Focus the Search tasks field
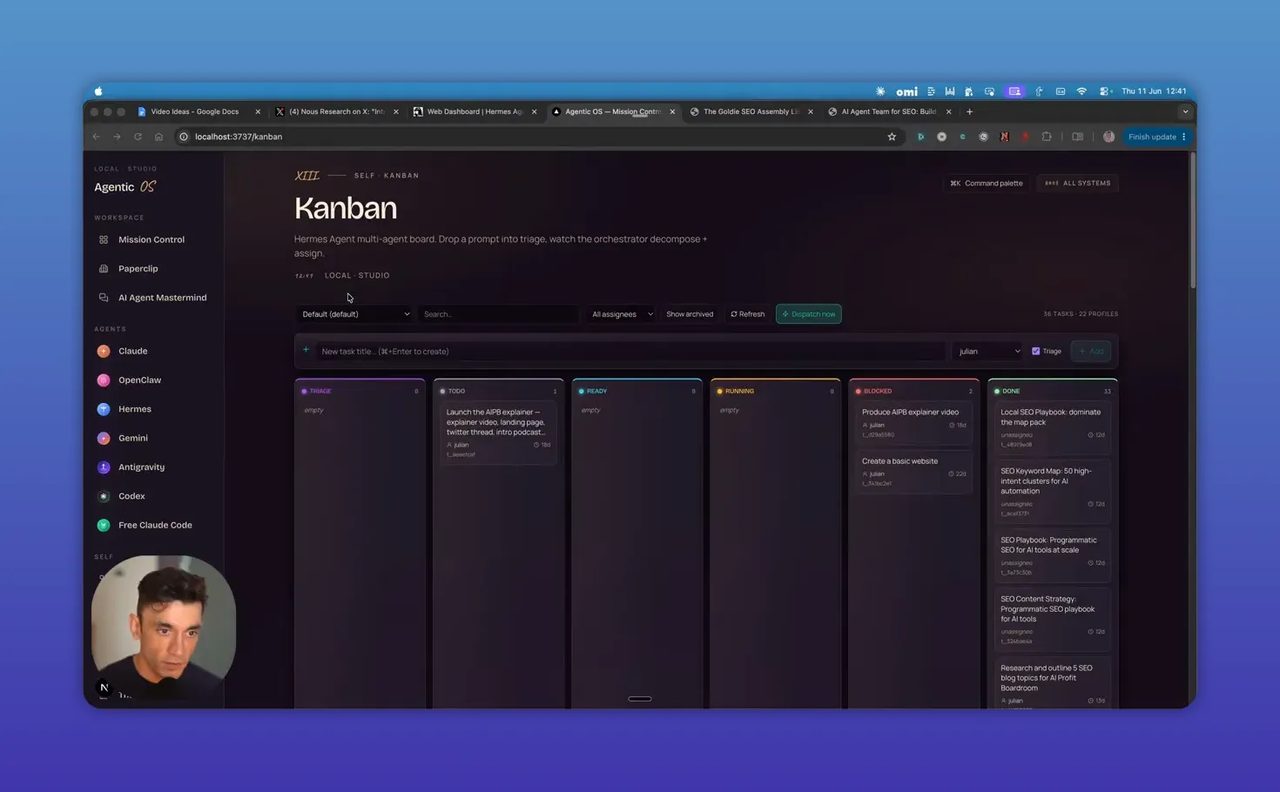This screenshot has height=792, width=1280. click(499, 314)
